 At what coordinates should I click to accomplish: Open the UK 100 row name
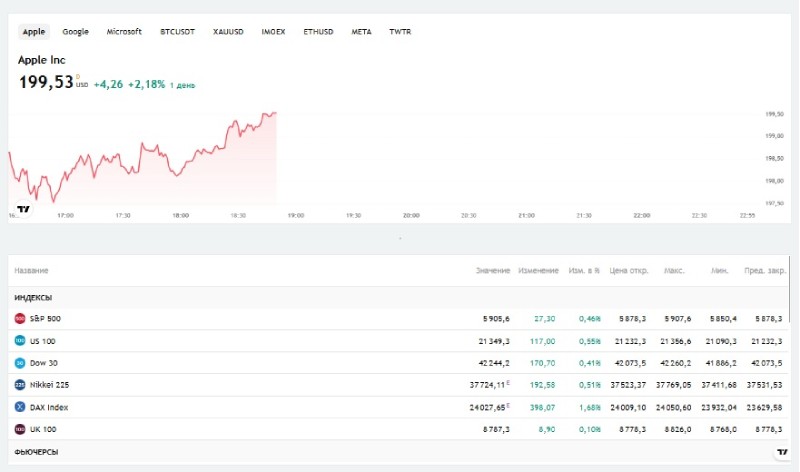click(43, 429)
